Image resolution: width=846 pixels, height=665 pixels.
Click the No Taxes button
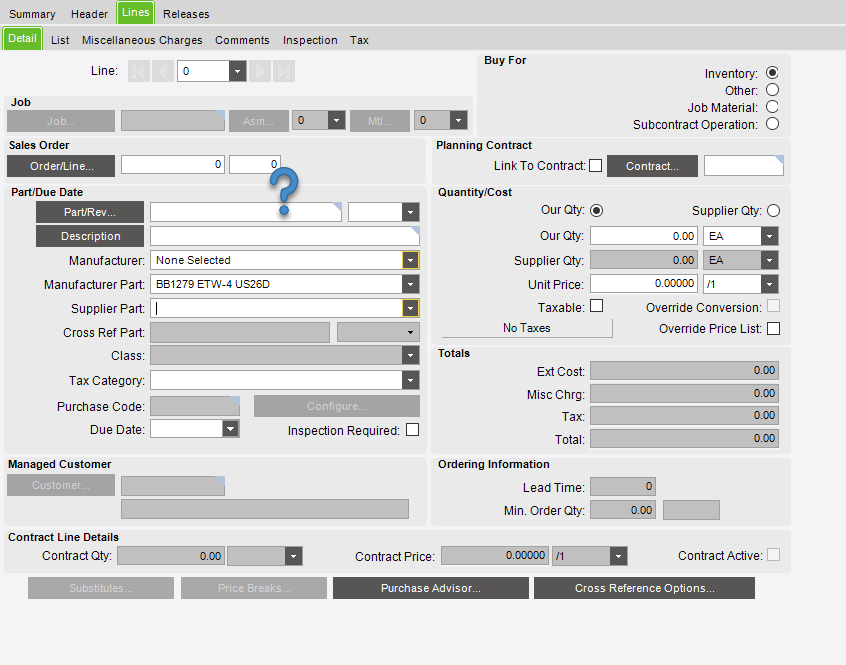[527, 328]
